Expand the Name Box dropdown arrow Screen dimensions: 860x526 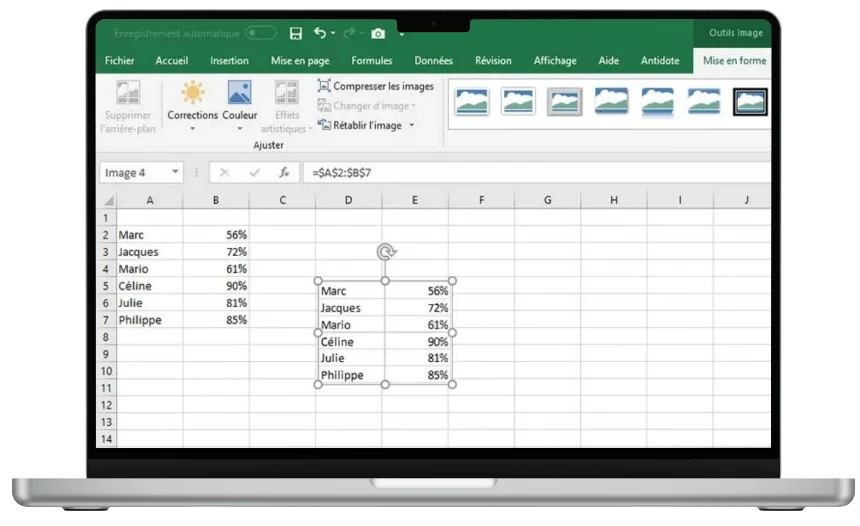pos(175,173)
